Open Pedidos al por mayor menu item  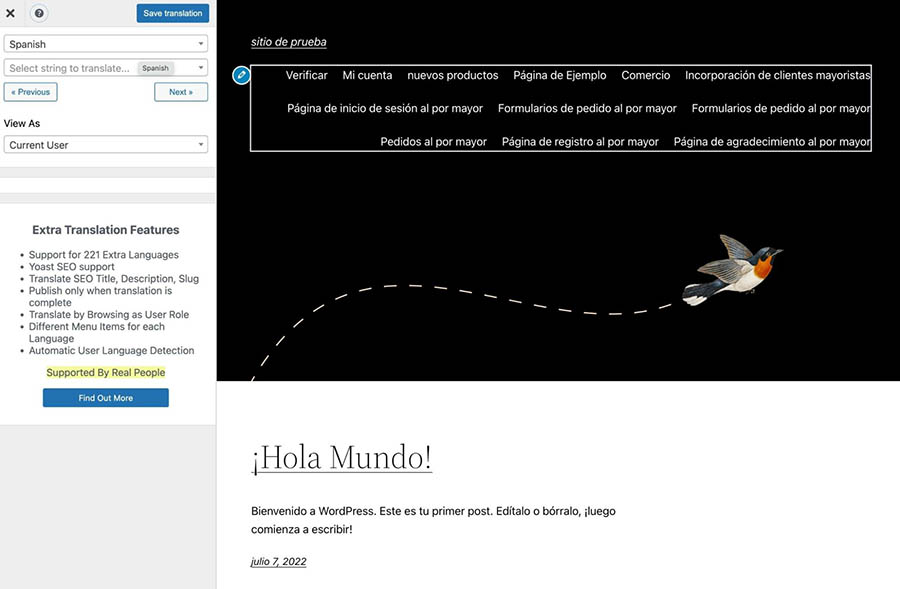point(433,142)
